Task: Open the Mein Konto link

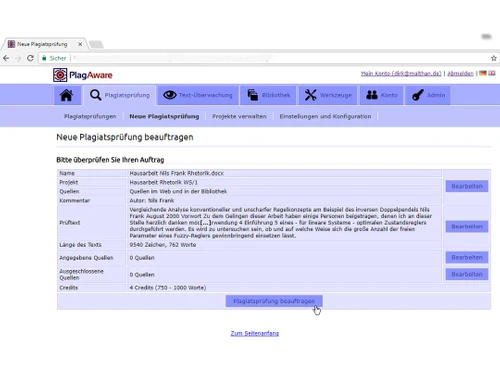Action: tap(401, 73)
